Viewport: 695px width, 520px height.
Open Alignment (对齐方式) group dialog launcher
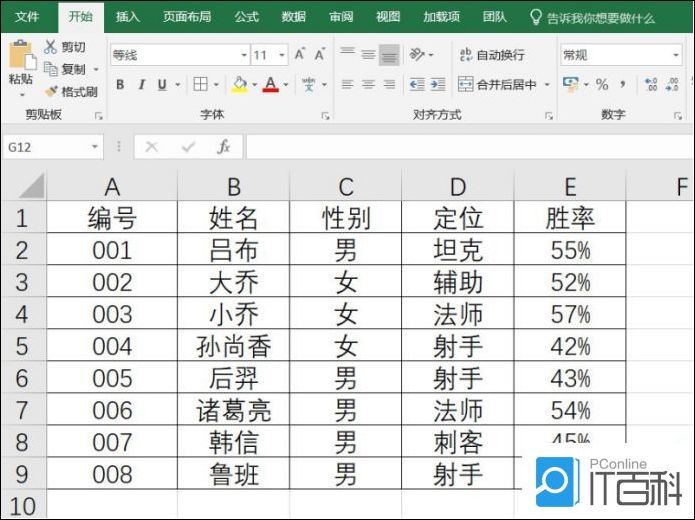coord(549,116)
